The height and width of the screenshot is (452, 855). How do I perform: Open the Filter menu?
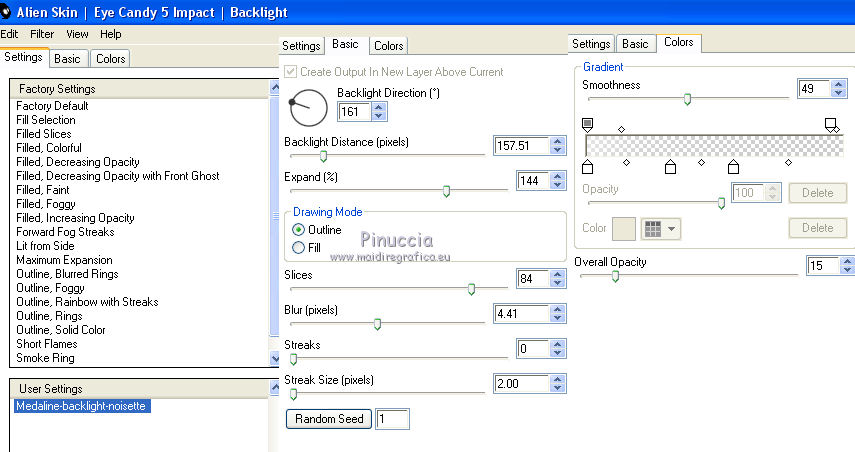click(x=42, y=34)
